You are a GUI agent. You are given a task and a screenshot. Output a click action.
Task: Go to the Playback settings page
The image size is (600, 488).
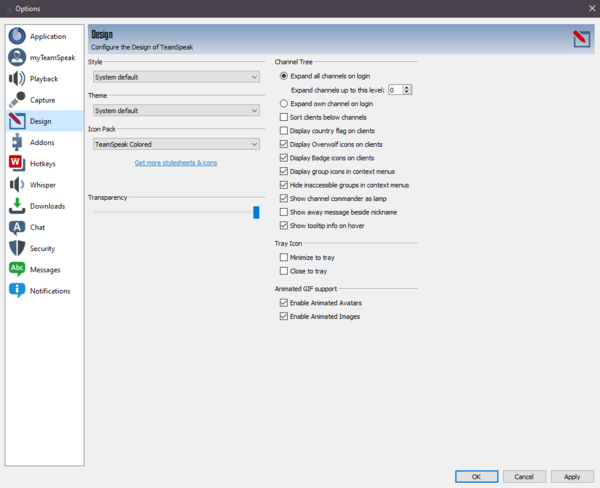pyautogui.click(x=44, y=79)
